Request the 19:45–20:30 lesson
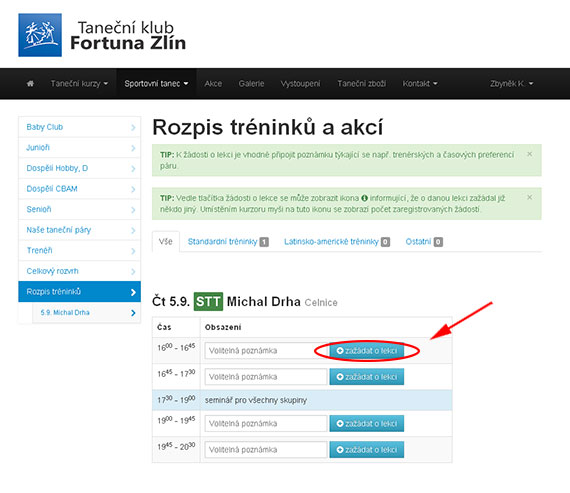 (366, 450)
